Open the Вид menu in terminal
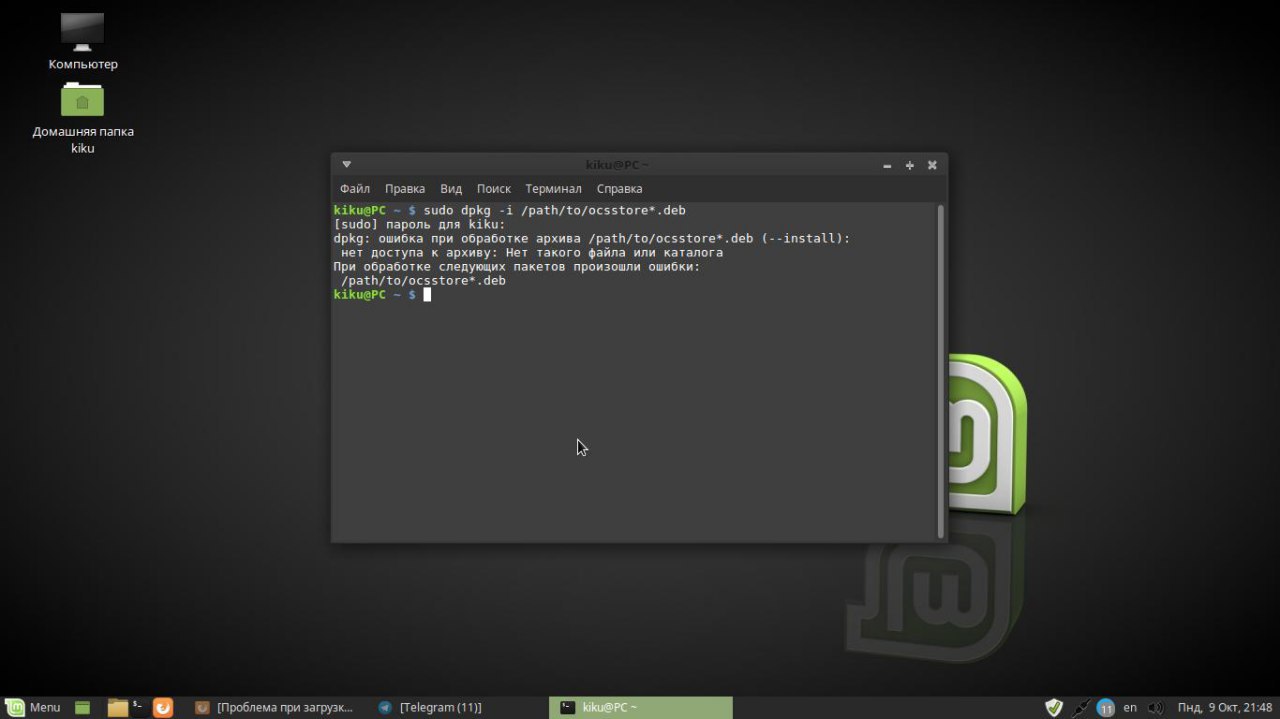The image size is (1280, 719). [451, 189]
